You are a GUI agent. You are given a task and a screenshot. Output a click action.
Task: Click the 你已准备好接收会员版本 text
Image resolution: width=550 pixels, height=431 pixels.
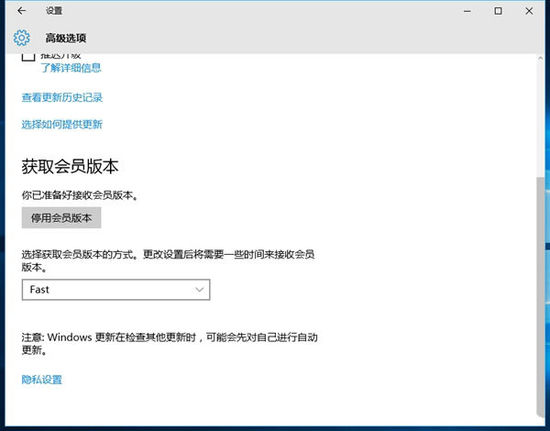pyautogui.click(x=80, y=195)
